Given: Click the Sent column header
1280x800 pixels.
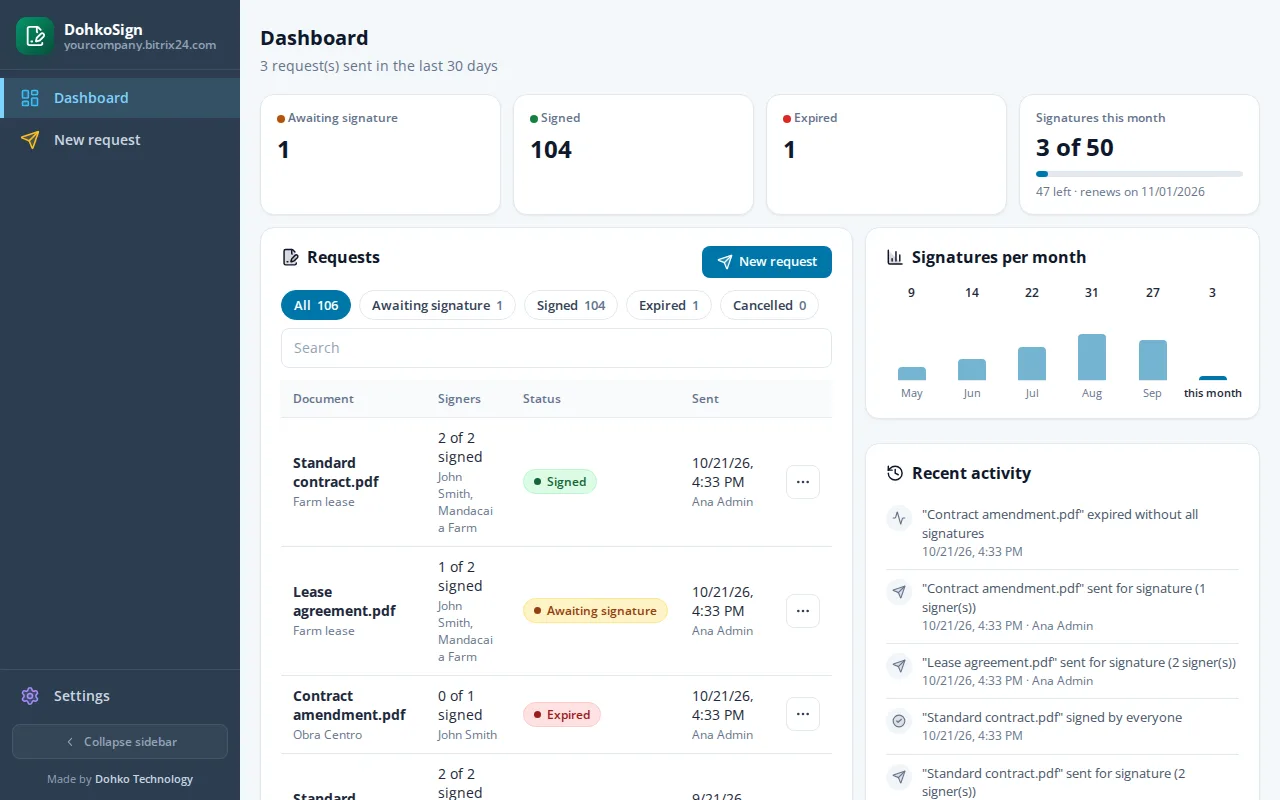Looking at the screenshot, I should [x=705, y=399].
